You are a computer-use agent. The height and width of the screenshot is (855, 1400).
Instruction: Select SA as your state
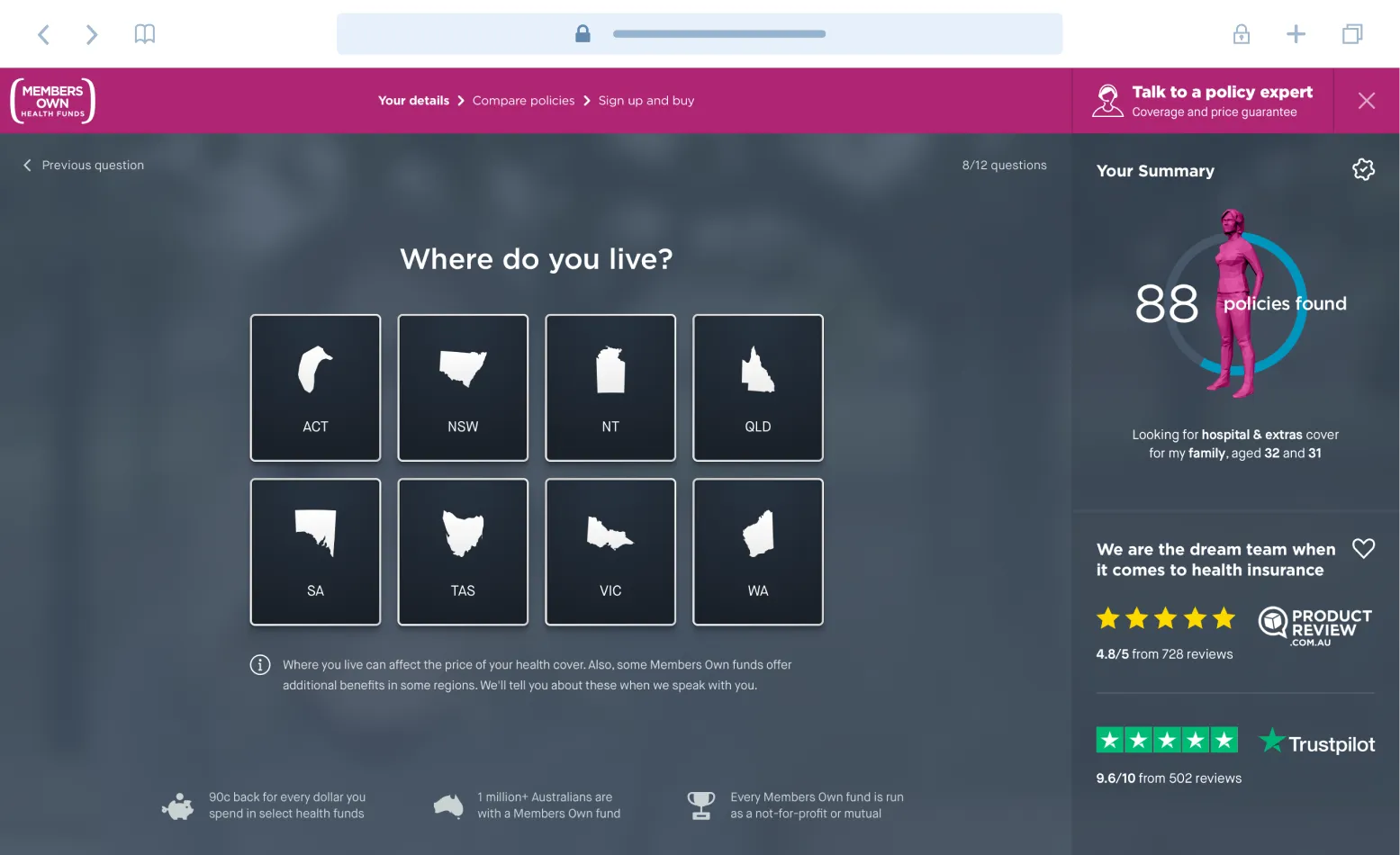tap(315, 552)
